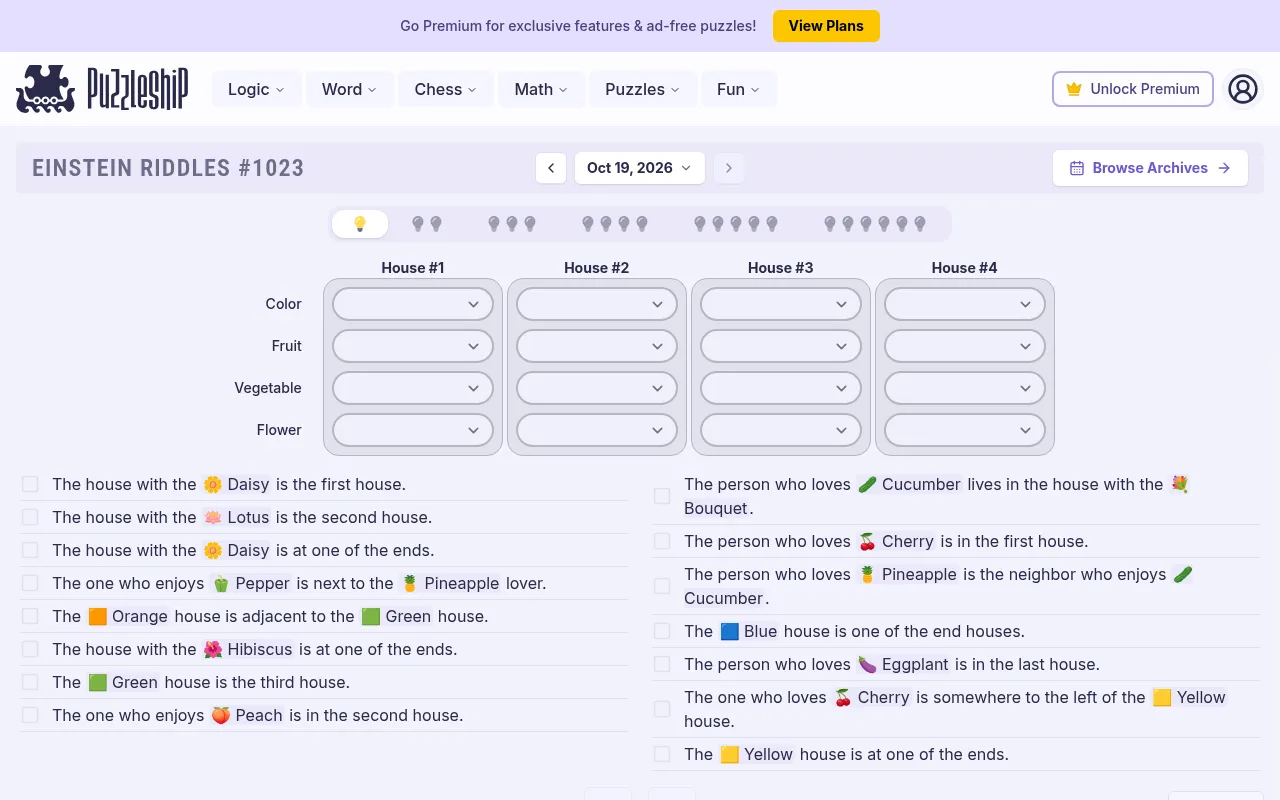Check off Cucumber with Bouquet clue

(662, 496)
